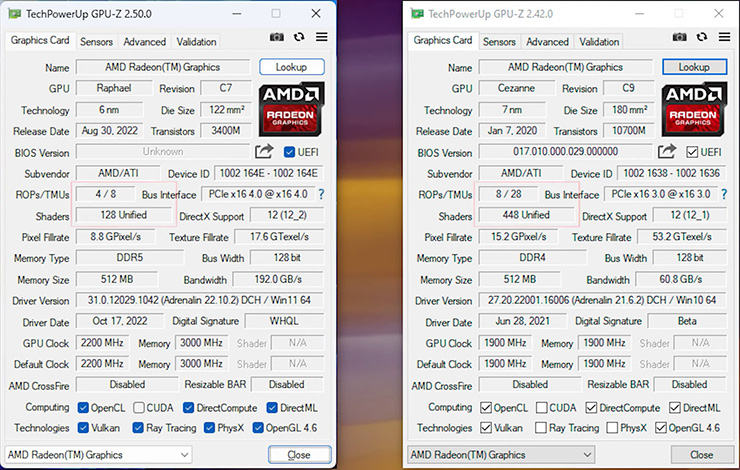Toggle PhysX checkbox in GPU-Z 2.50.0

(210, 428)
